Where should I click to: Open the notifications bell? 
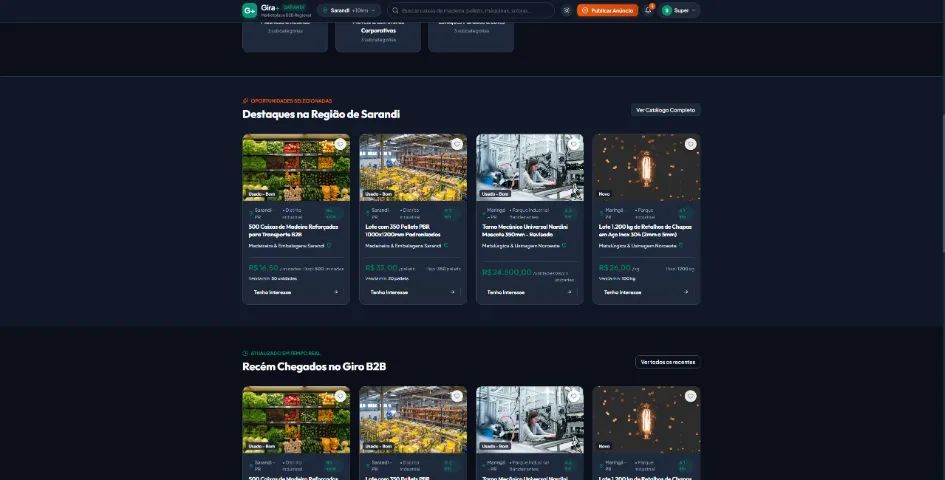(x=648, y=10)
